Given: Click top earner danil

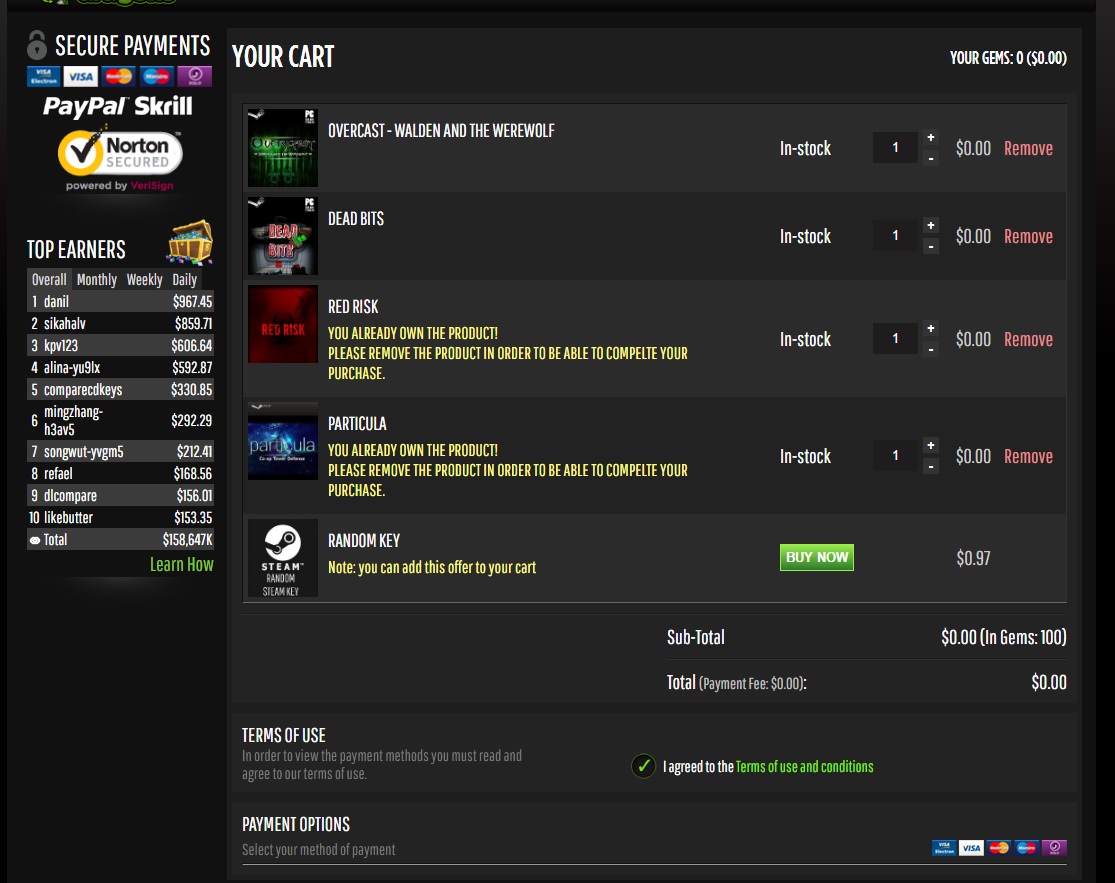Looking at the screenshot, I should tap(120, 301).
